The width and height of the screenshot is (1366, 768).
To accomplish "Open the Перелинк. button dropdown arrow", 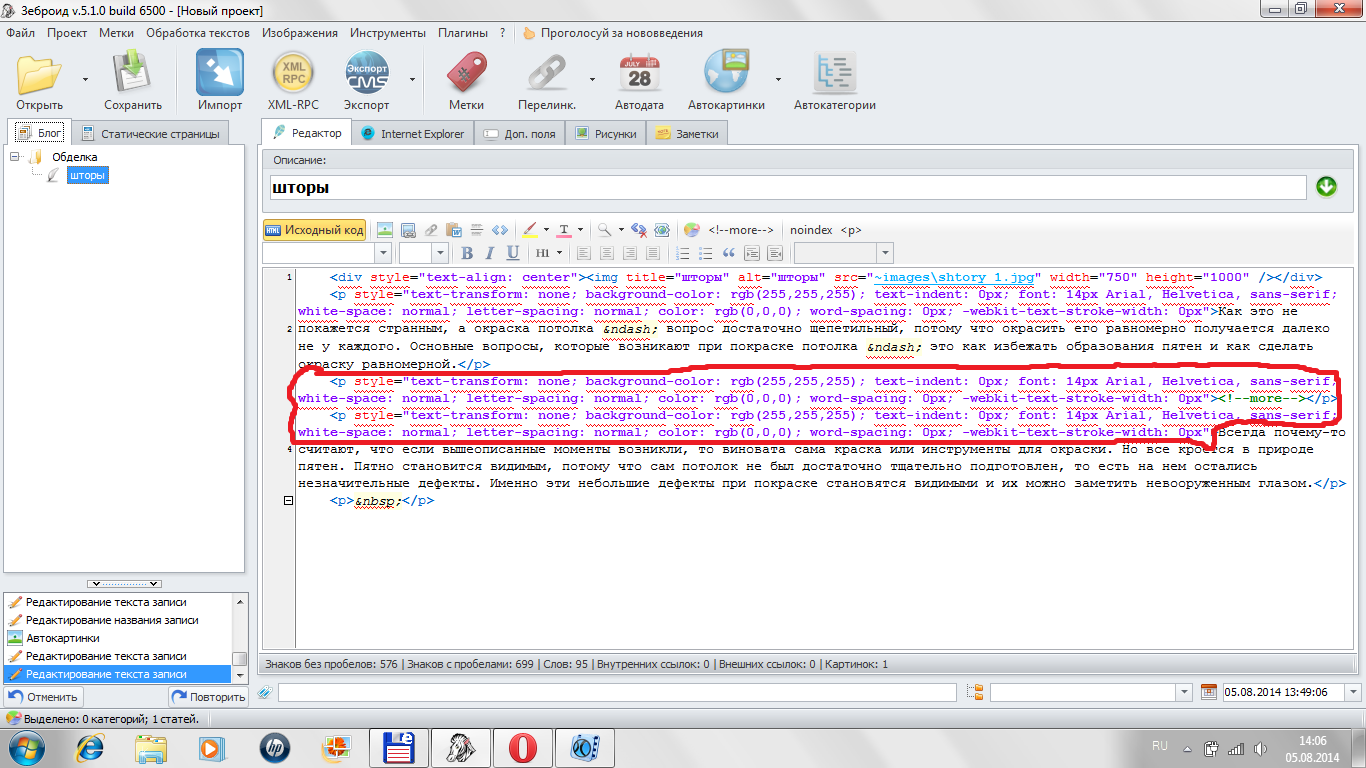I will [x=592, y=79].
